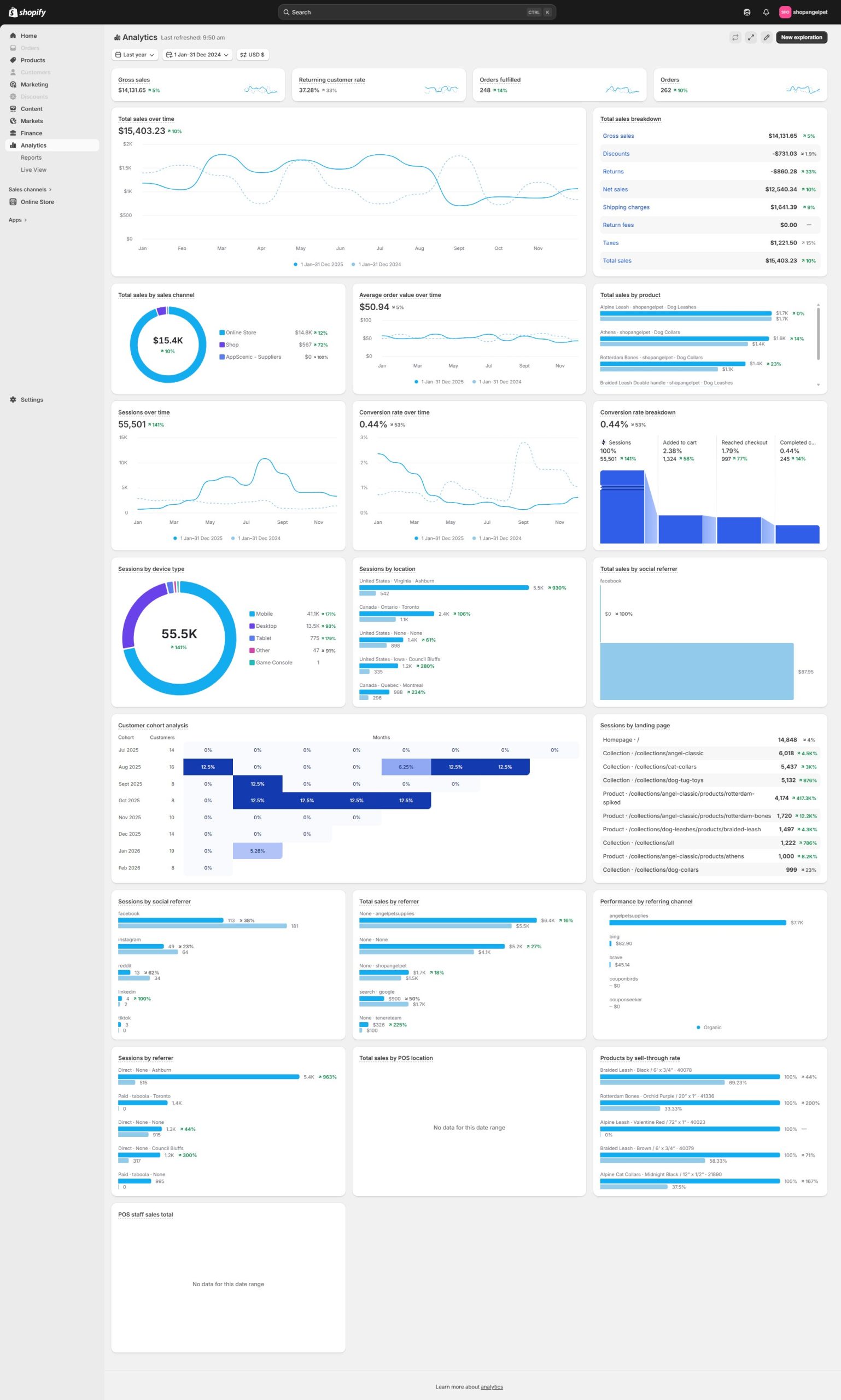Open the Sidekick assistant icon in top bar
The image size is (841, 1400).
point(747,12)
